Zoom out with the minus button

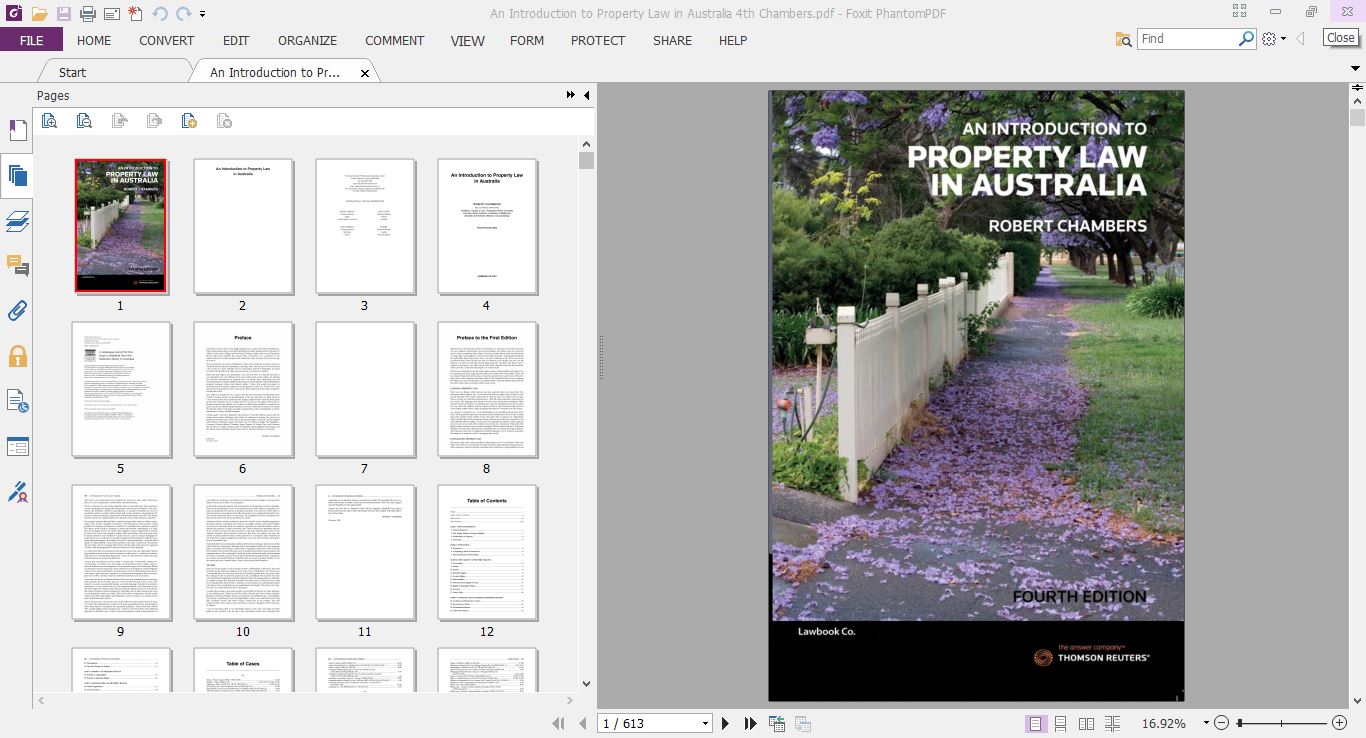(1221, 723)
